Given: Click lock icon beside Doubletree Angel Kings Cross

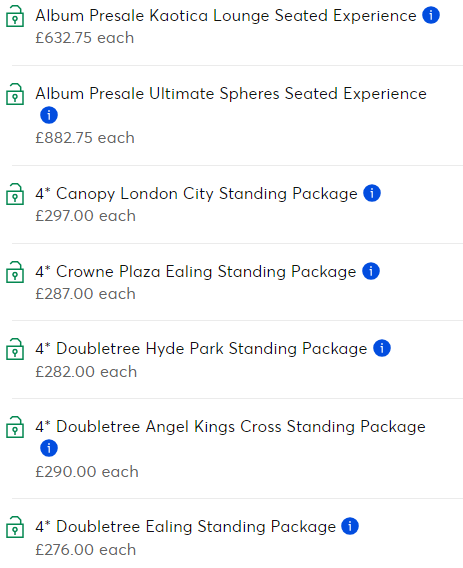Looking at the screenshot, I should coord(15,427).
